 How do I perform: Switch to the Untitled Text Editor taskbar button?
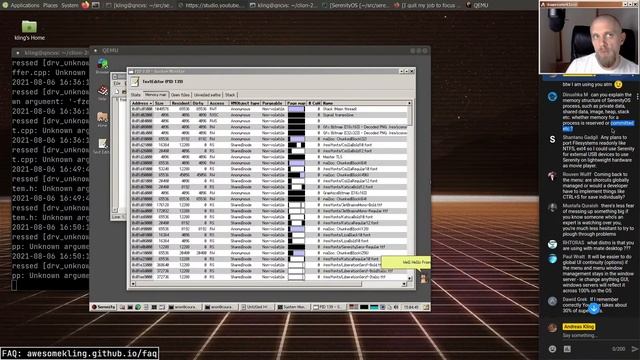point(258,307)
